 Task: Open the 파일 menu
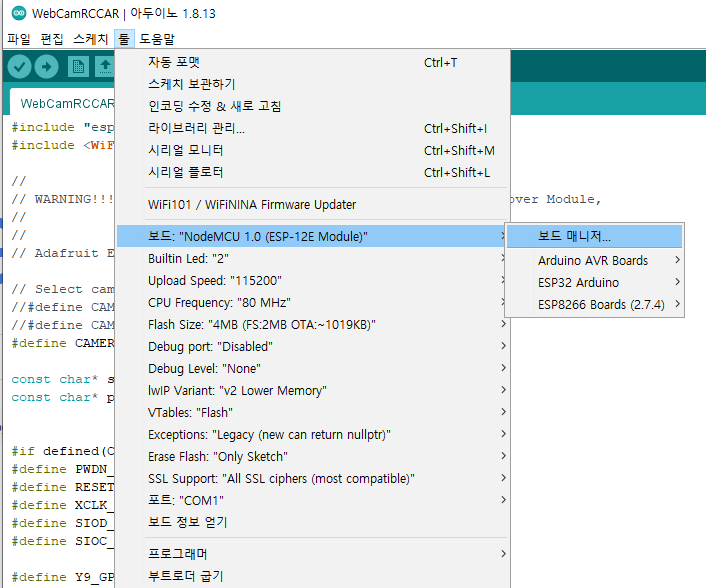click(x=19, y=39)
